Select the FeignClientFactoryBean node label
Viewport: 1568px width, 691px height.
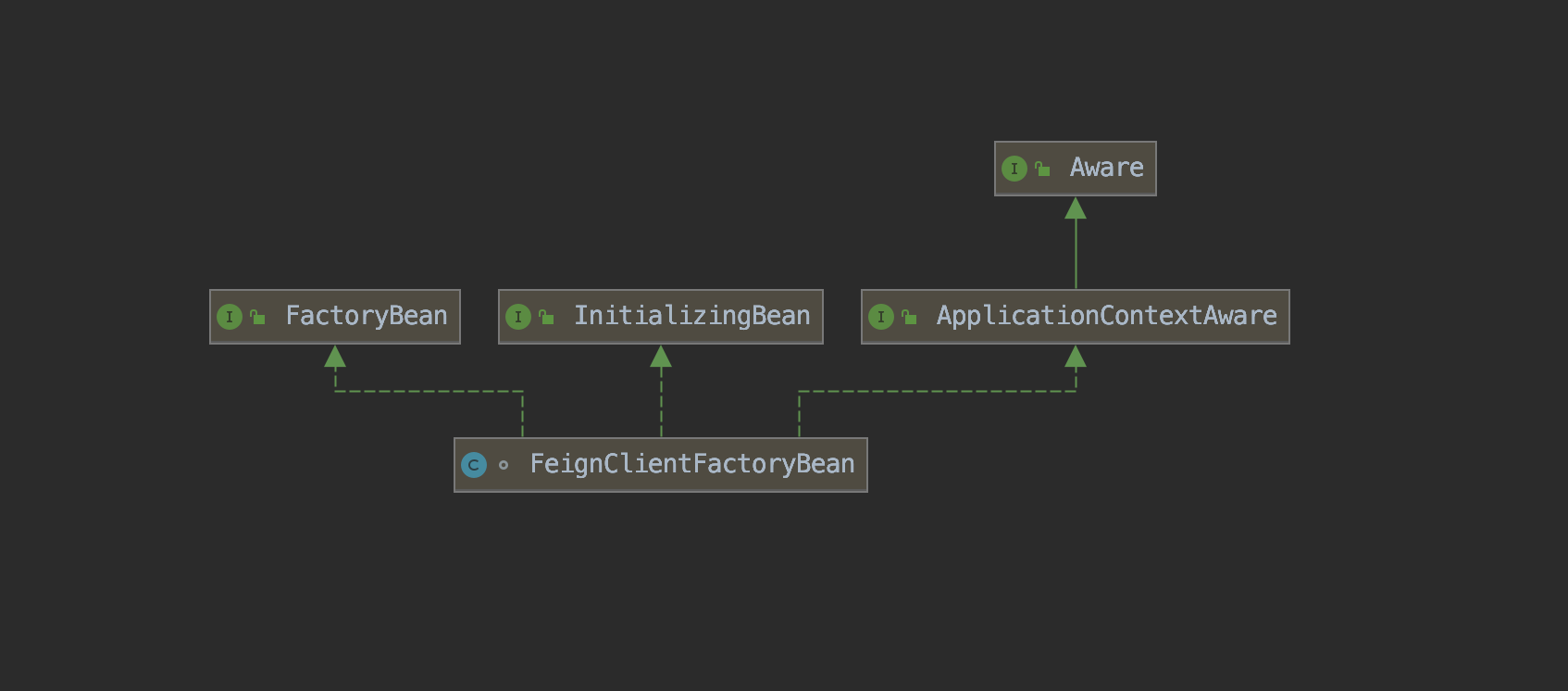[691, 464]
